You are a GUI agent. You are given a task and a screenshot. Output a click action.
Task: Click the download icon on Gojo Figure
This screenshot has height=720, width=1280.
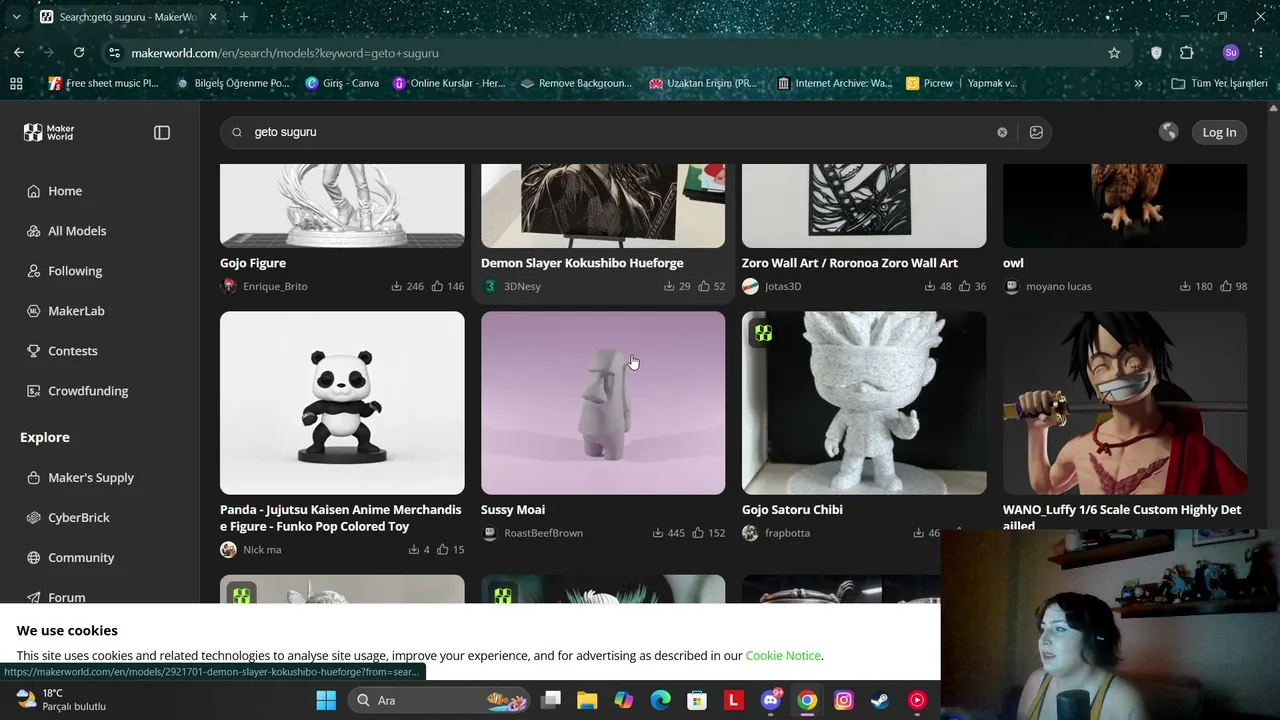(x=397, y=286)
